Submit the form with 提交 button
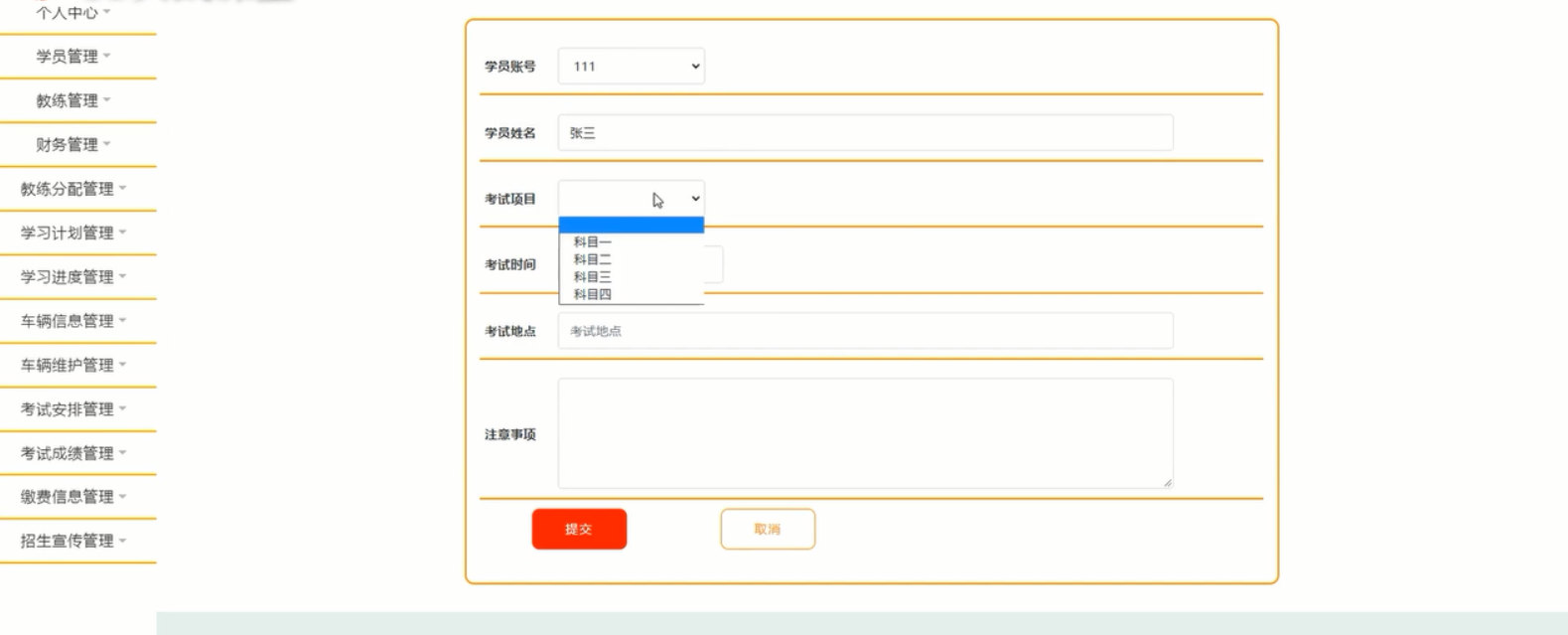The height and width of the screenshot is (635, 1568). pos(579,529)
